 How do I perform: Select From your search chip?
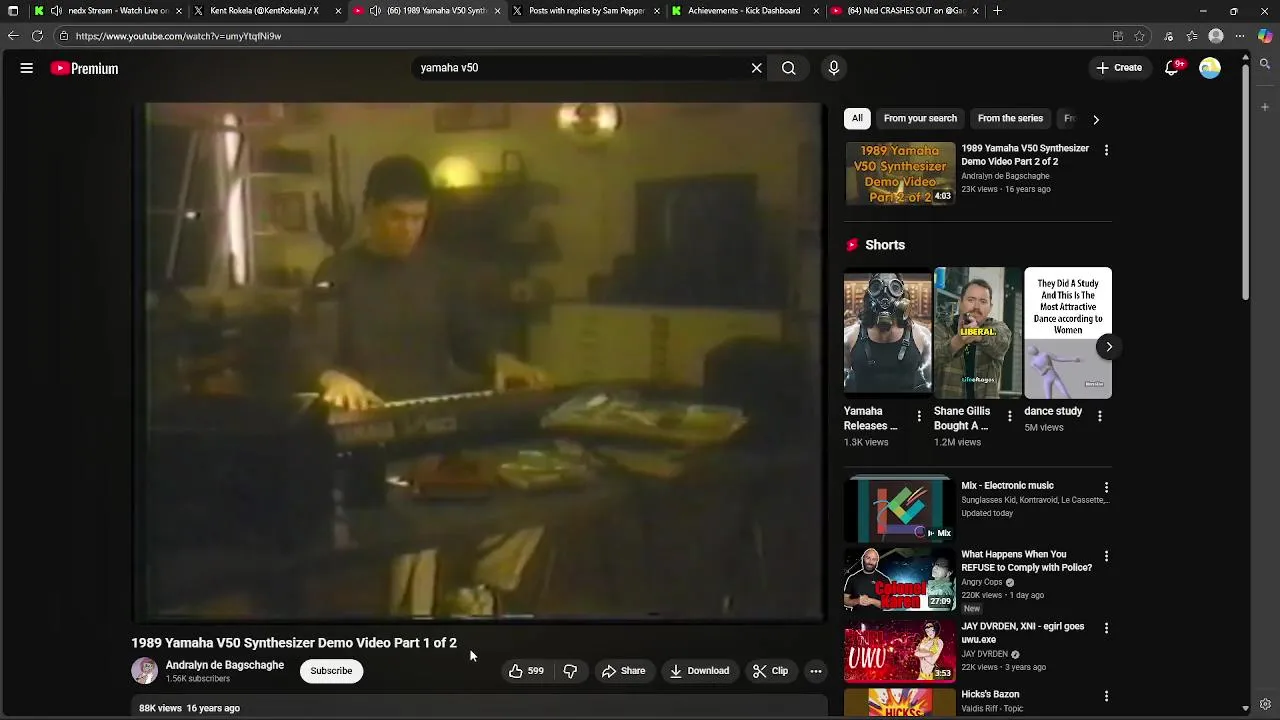(920, 118)
